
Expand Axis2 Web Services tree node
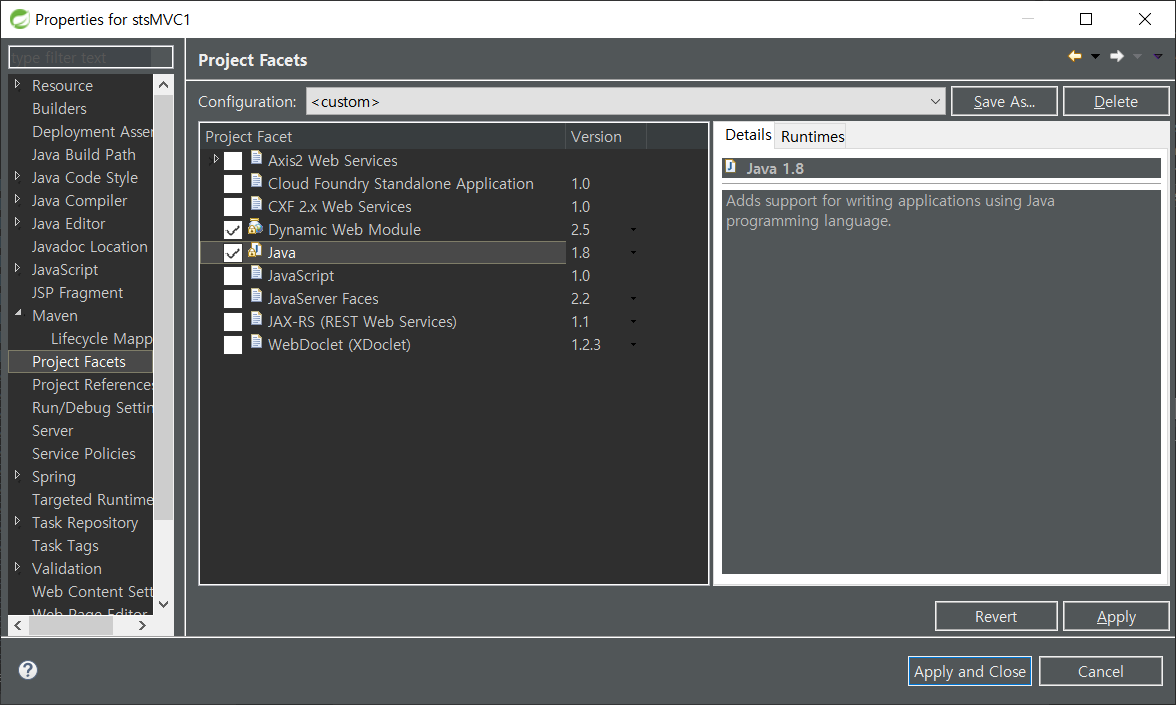[215, 159]
